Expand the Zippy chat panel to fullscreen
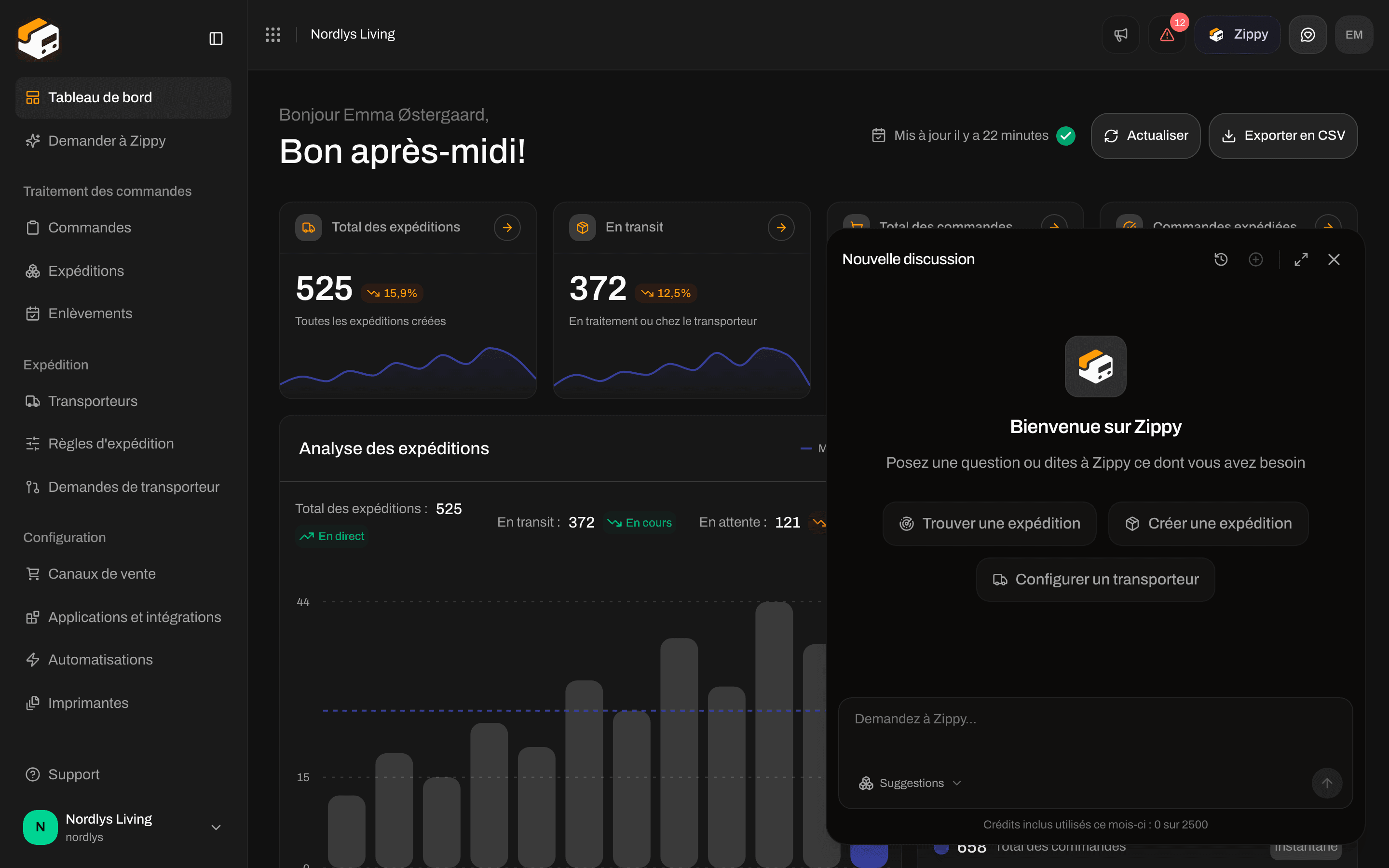The height and width of the screenshot is (868, 1389). (x=1301, y=259)
